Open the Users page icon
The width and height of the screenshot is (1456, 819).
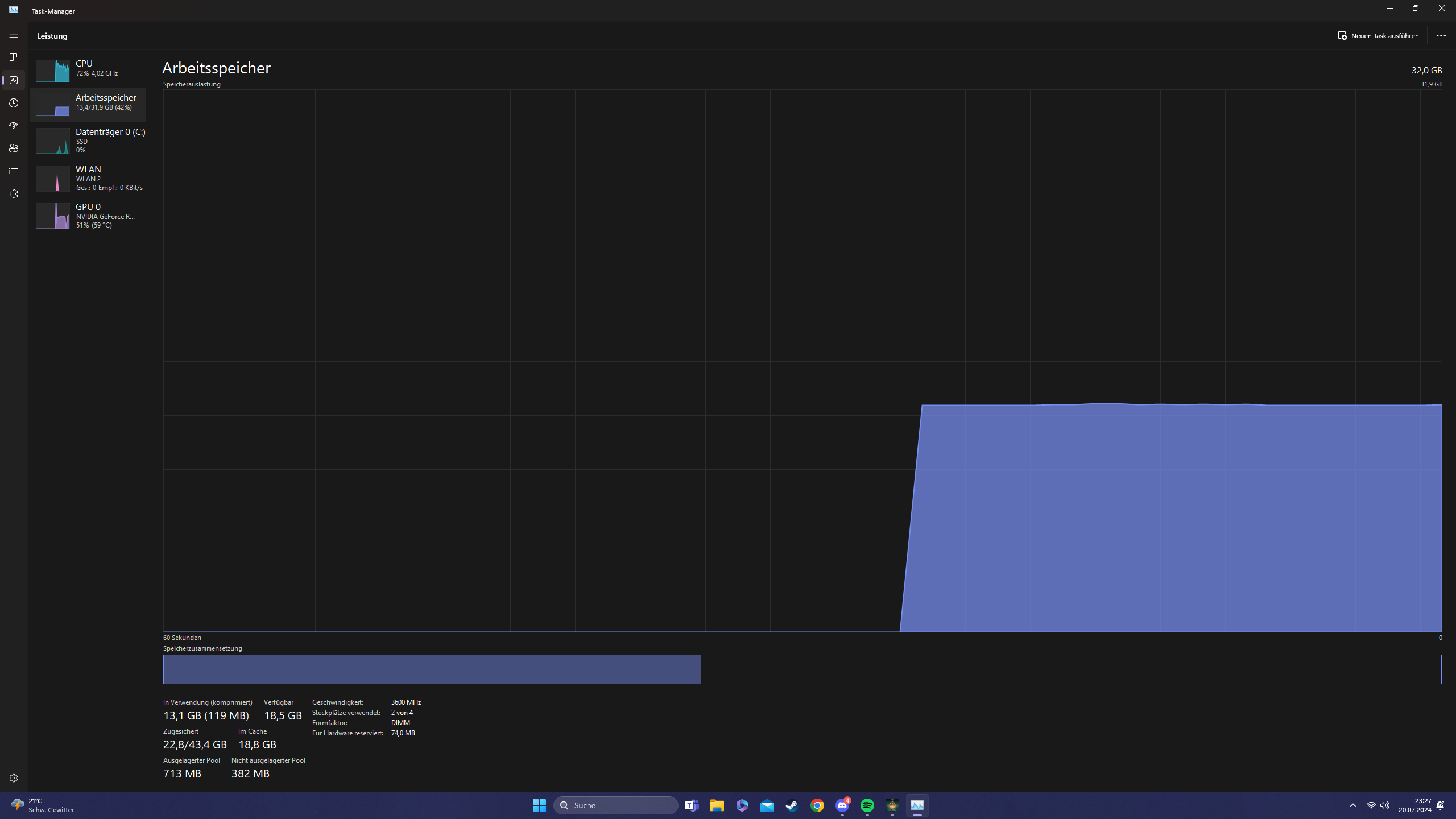[x=14, y=148]
